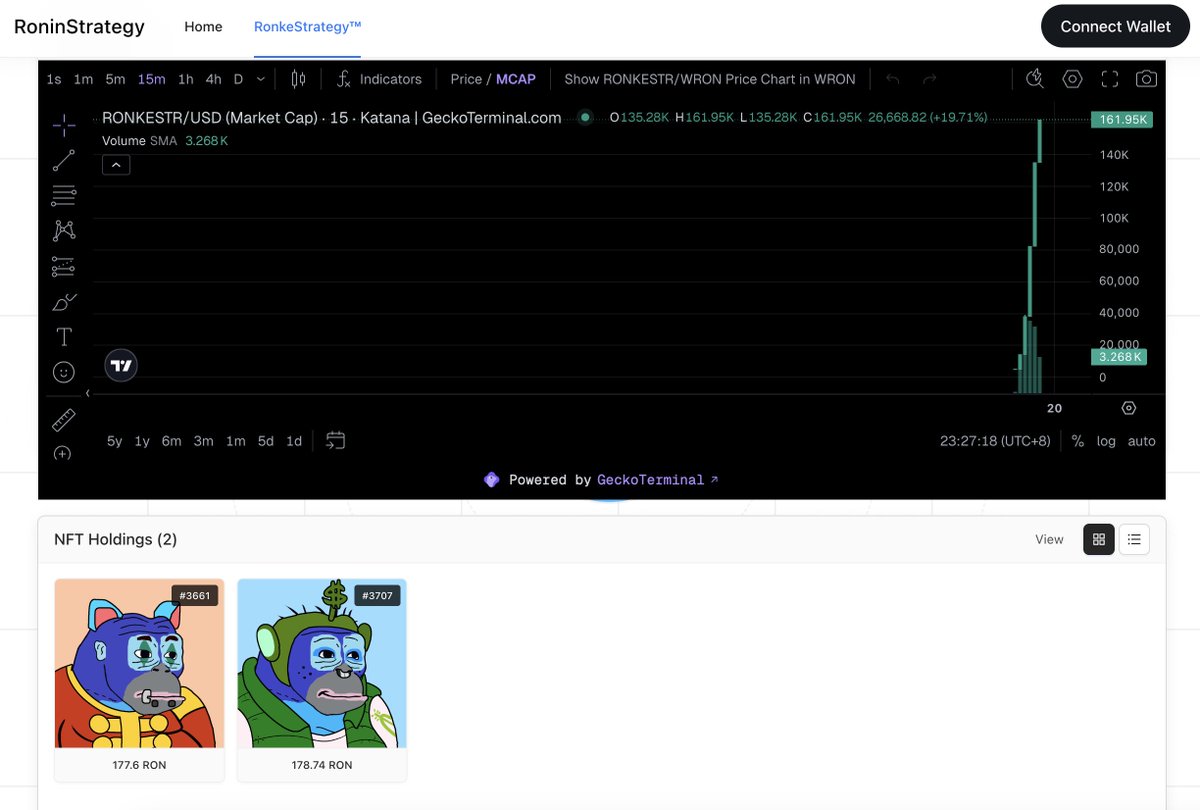Set chart range to 5d
The height and width of the screenshot is (810, 1200).
point(265,441)
